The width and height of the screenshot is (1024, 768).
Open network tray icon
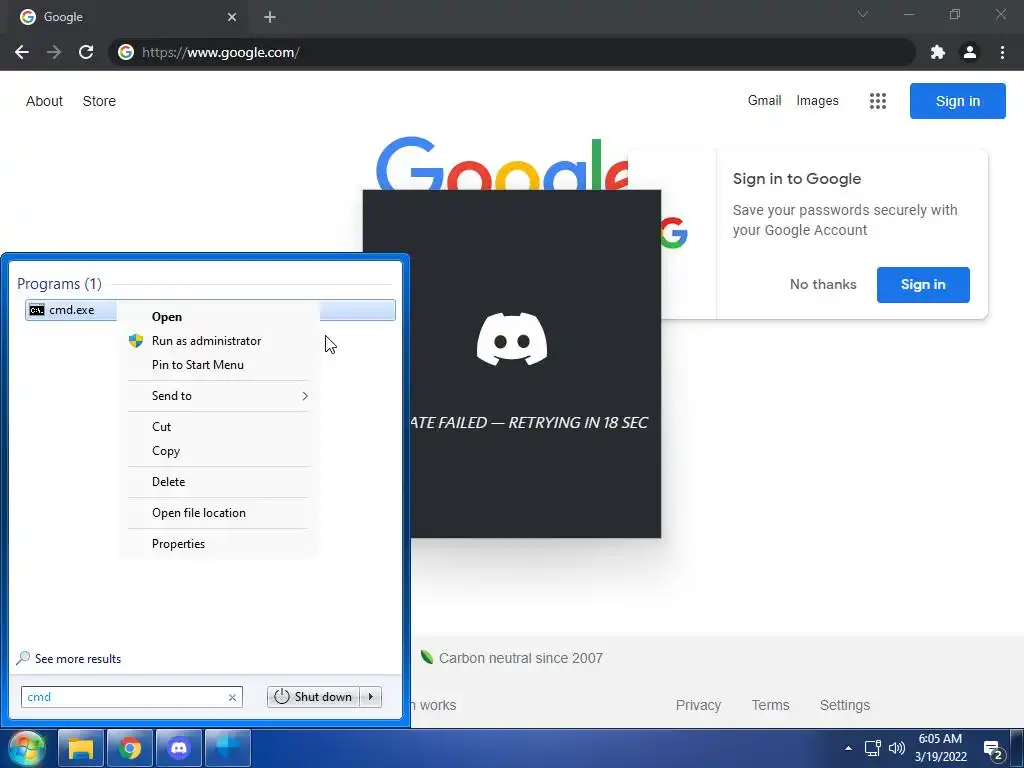pyautogui.click(x=872, y=748)
